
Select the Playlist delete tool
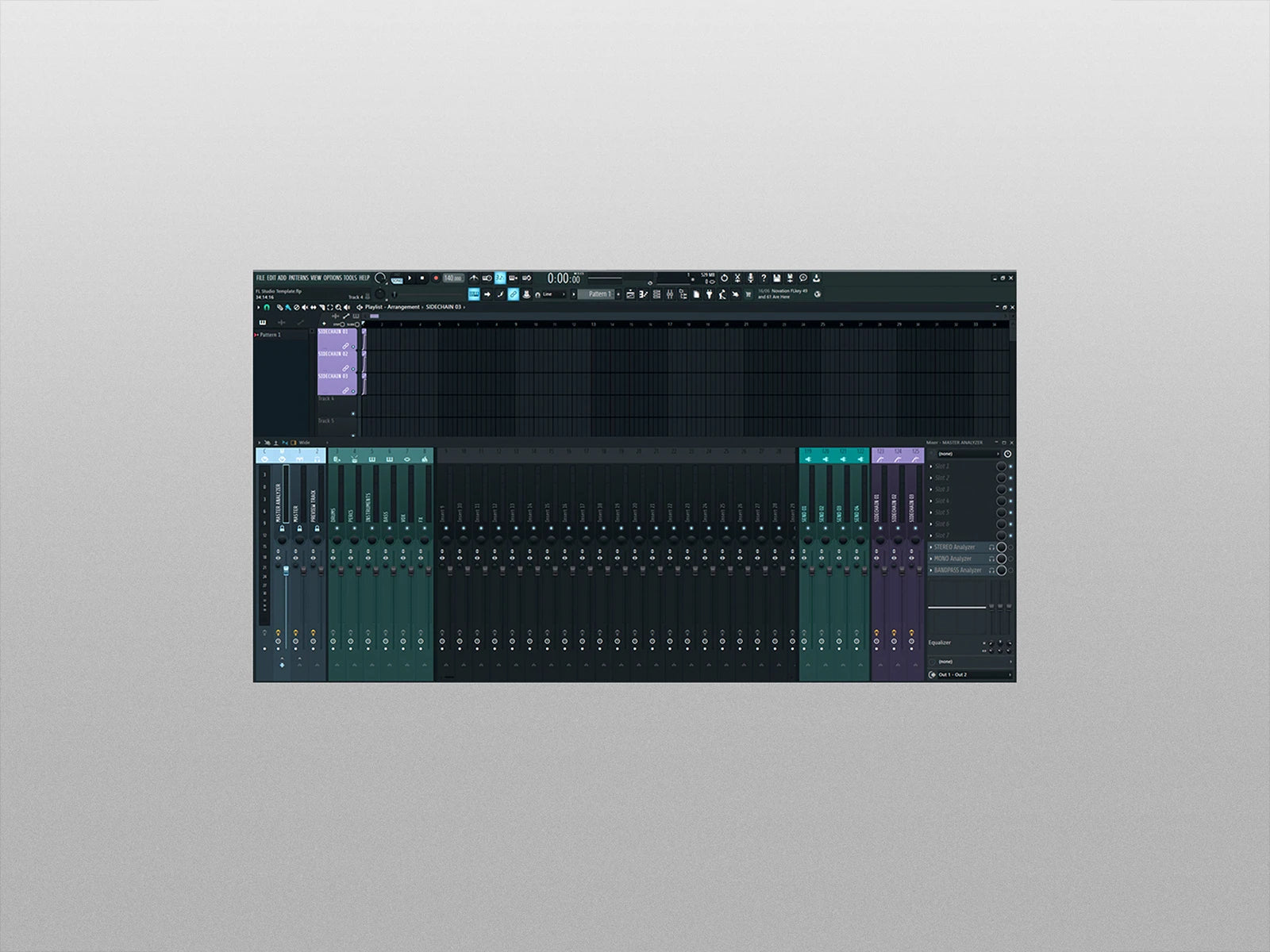point(297,307)
